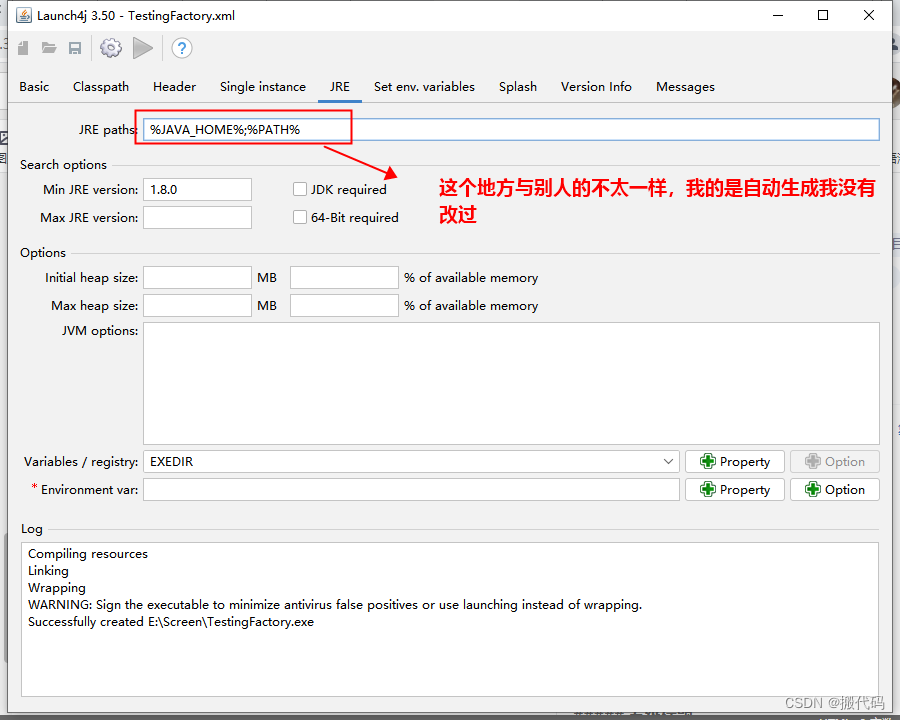Click the disabled Option button
The height and width of the screenshot is (720, 900).
tap(834, 461)
